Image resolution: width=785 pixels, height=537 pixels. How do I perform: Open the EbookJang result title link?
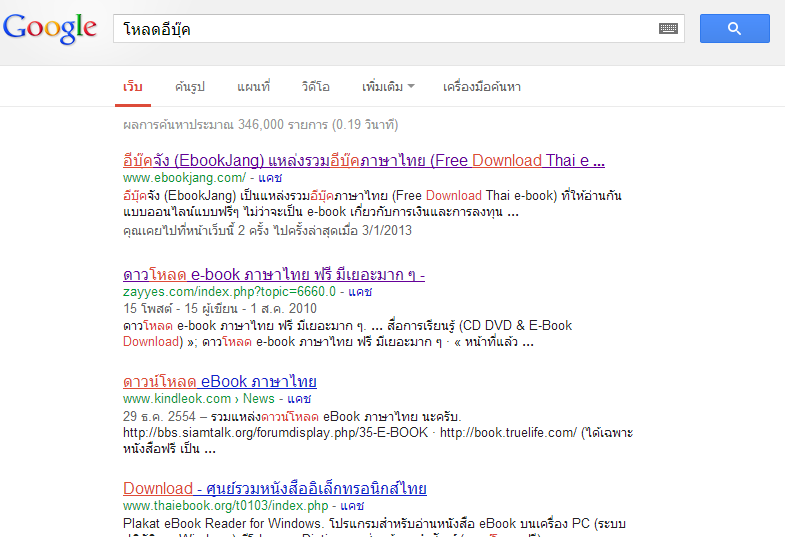[363, 161]
